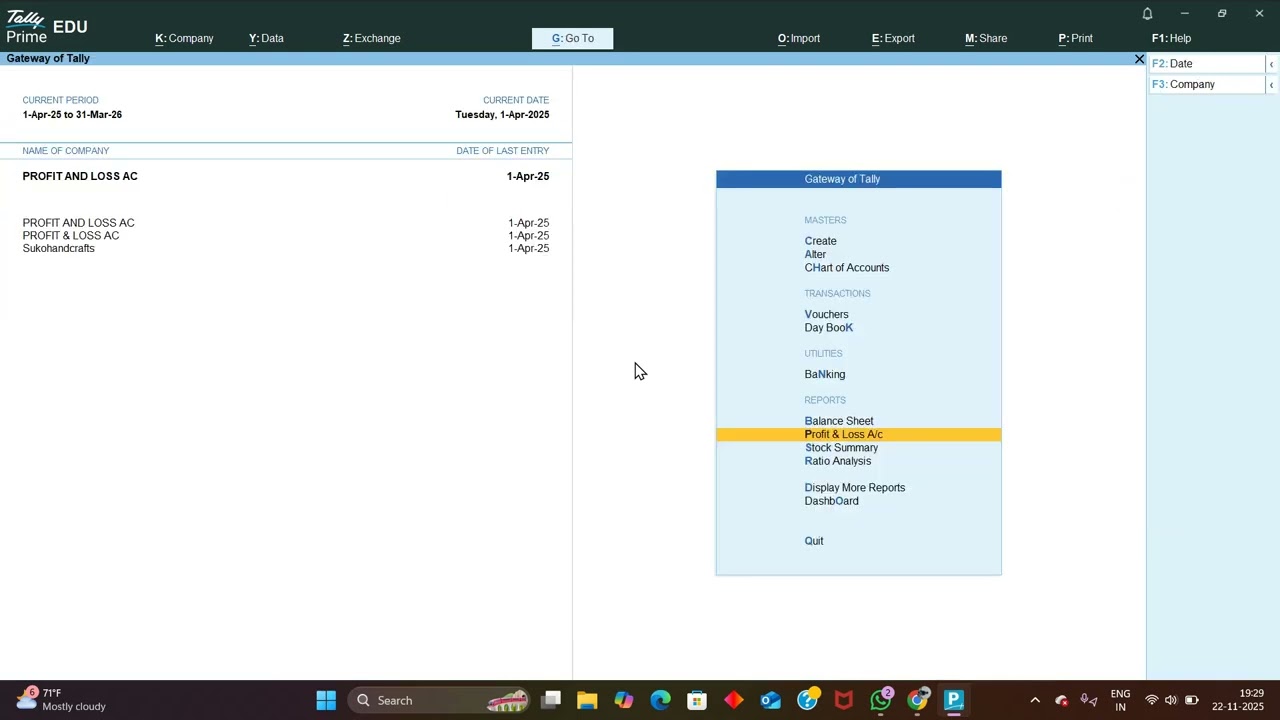Open the red diamond app on taskbar
This screenshot has height=720, width=1280.
(x=734, y=700)
